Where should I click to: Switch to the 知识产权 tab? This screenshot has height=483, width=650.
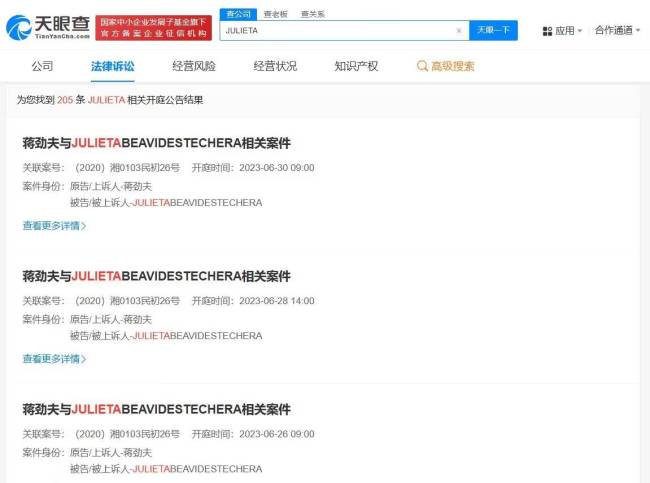(356, 66)
